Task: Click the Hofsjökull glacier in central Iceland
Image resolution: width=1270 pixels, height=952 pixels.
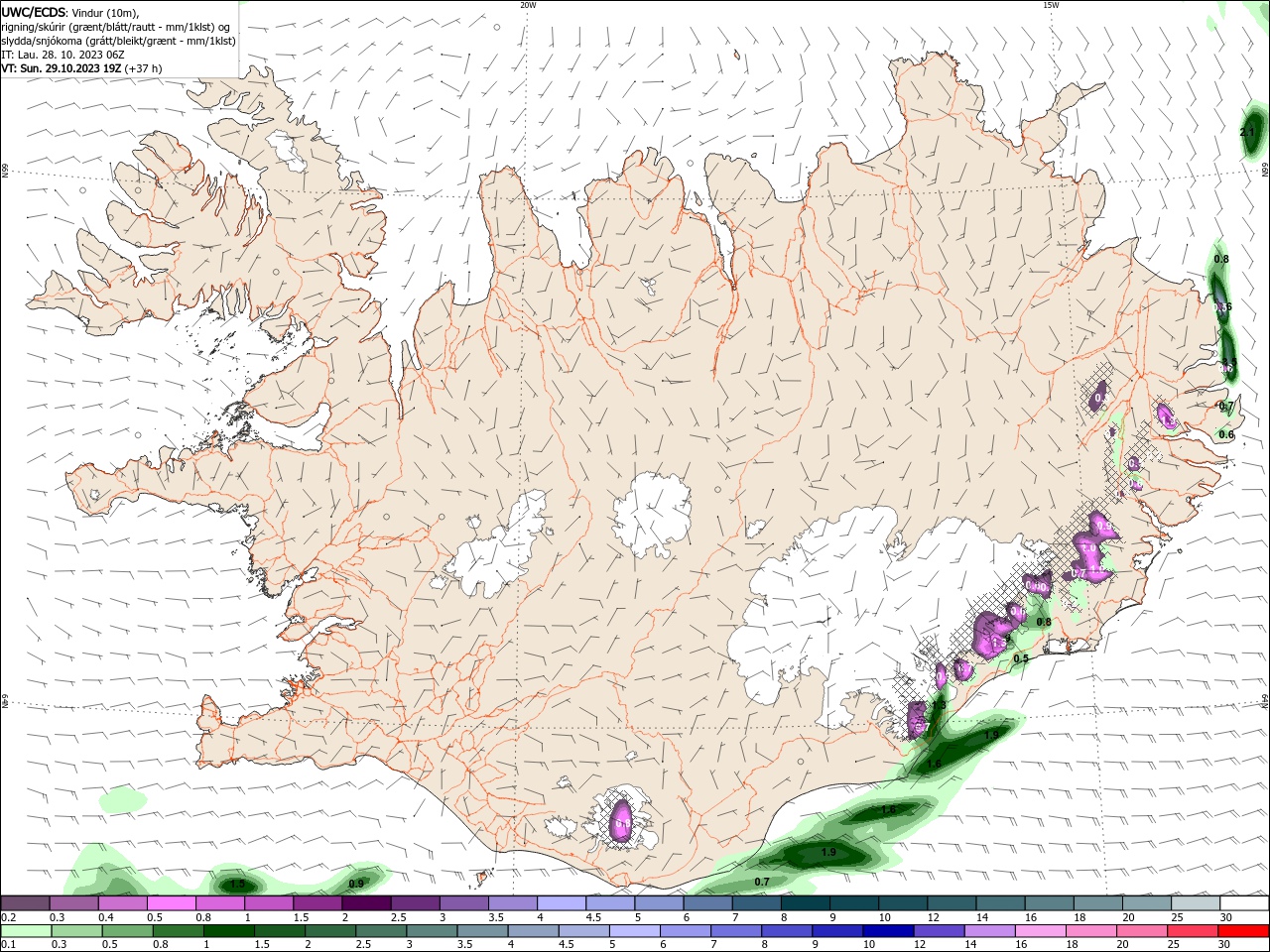Action: coord(652,514)
